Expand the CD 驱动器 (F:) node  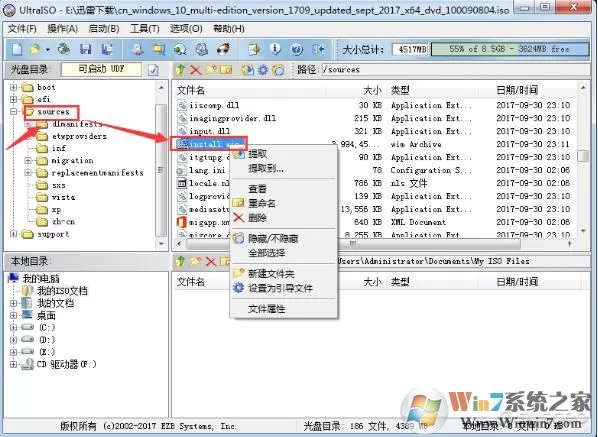point(13,364)
